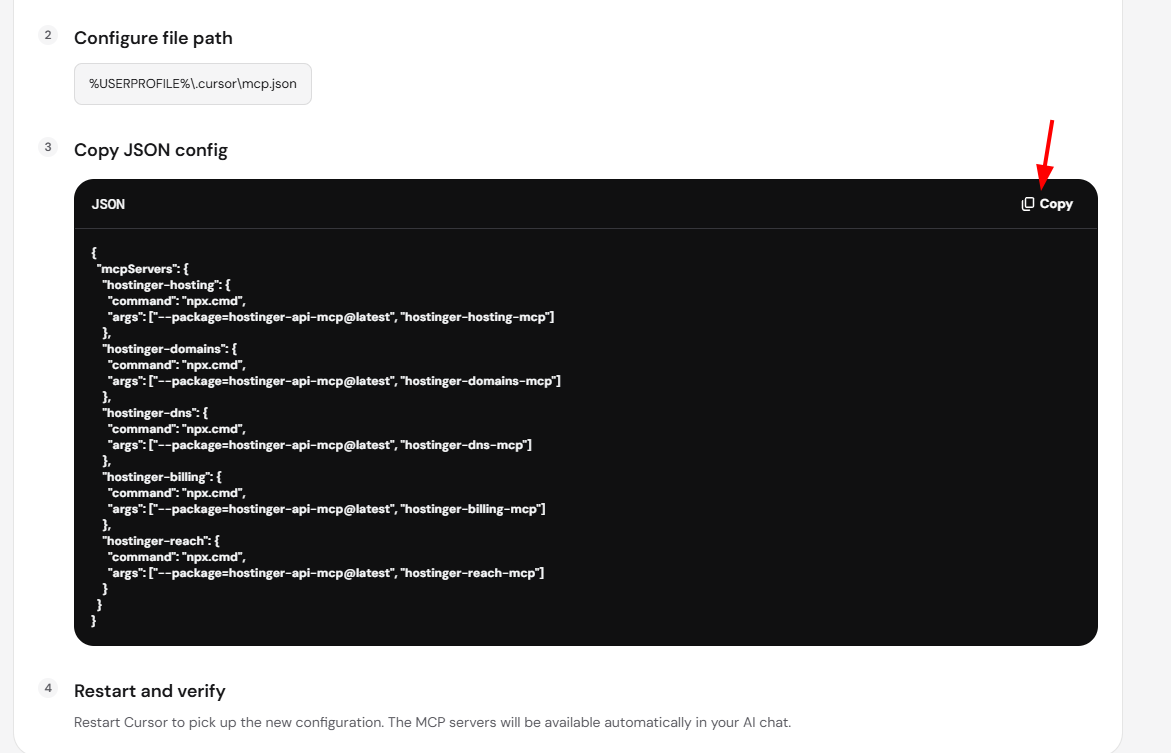Click the Configure file path heading
The image size is (1171, 753).
point(153,38)
